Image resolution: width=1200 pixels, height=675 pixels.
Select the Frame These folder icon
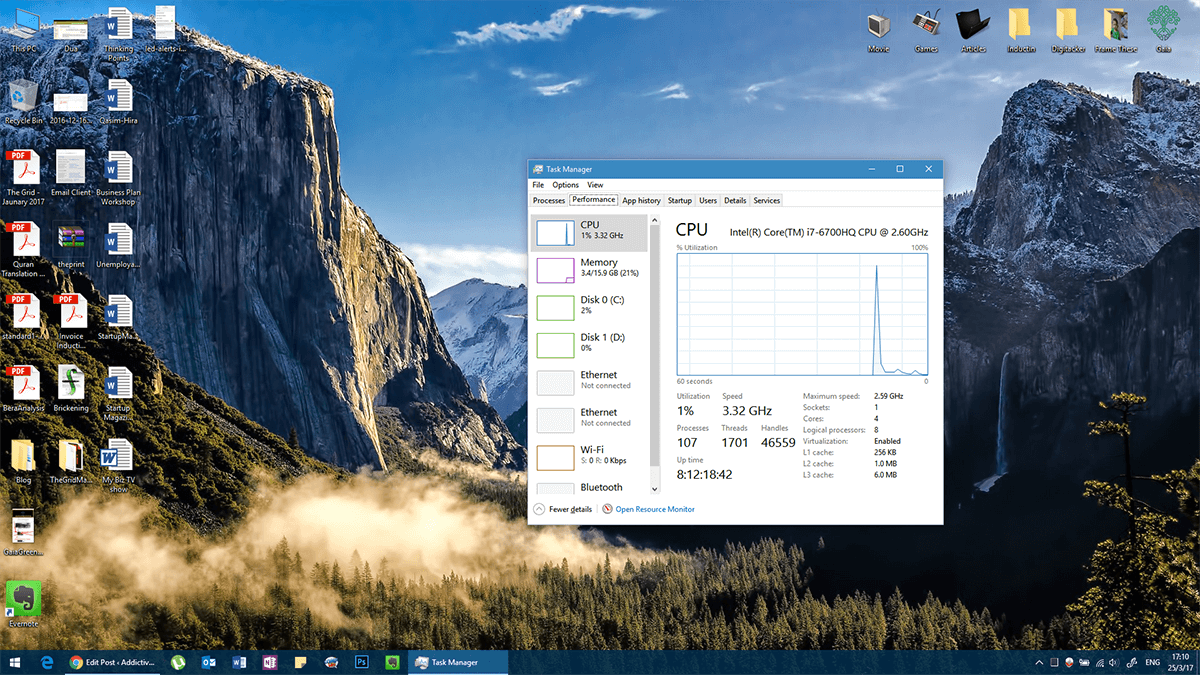[1115, 30]
